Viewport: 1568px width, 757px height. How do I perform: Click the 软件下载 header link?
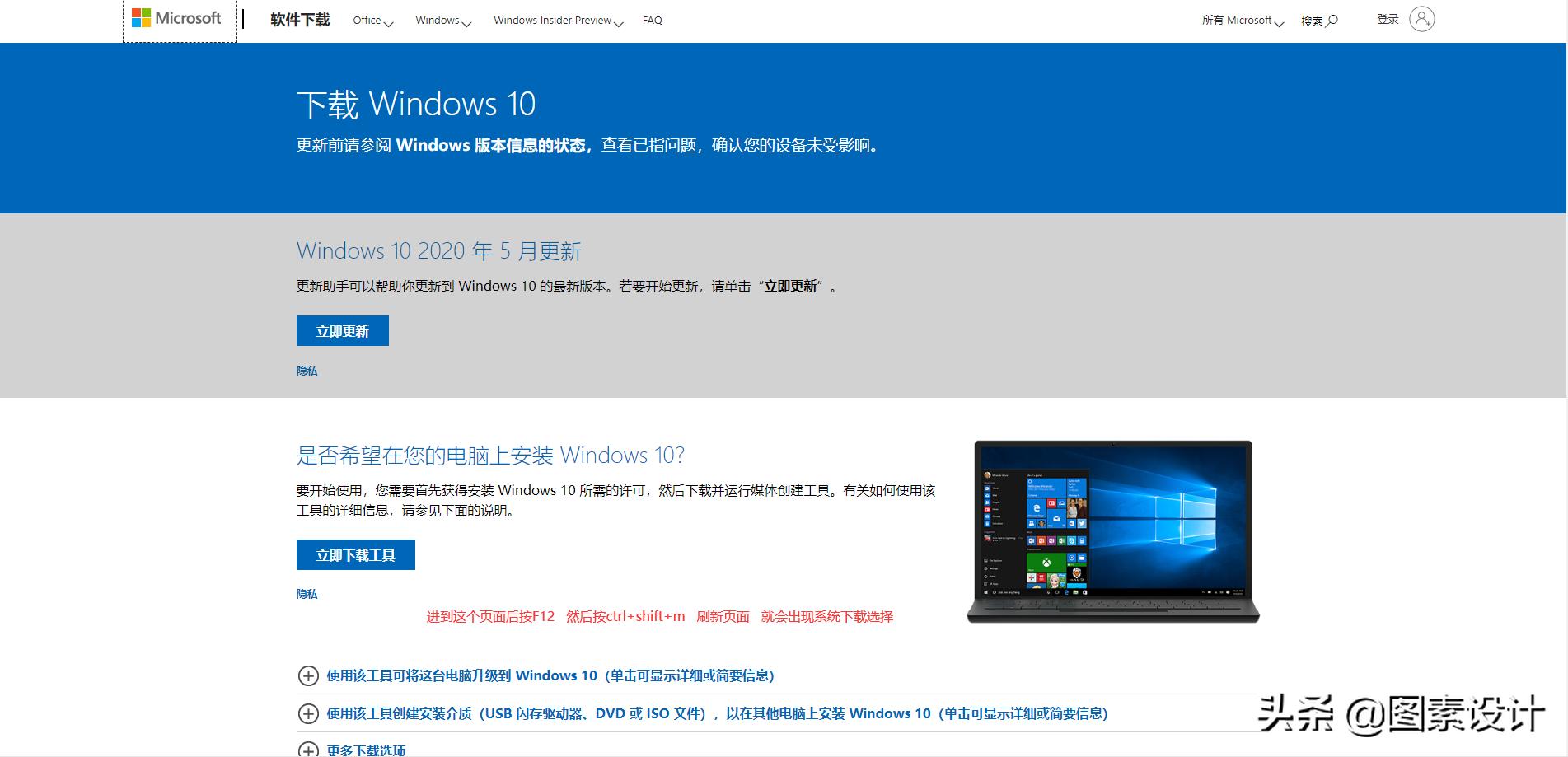[300, 20]
